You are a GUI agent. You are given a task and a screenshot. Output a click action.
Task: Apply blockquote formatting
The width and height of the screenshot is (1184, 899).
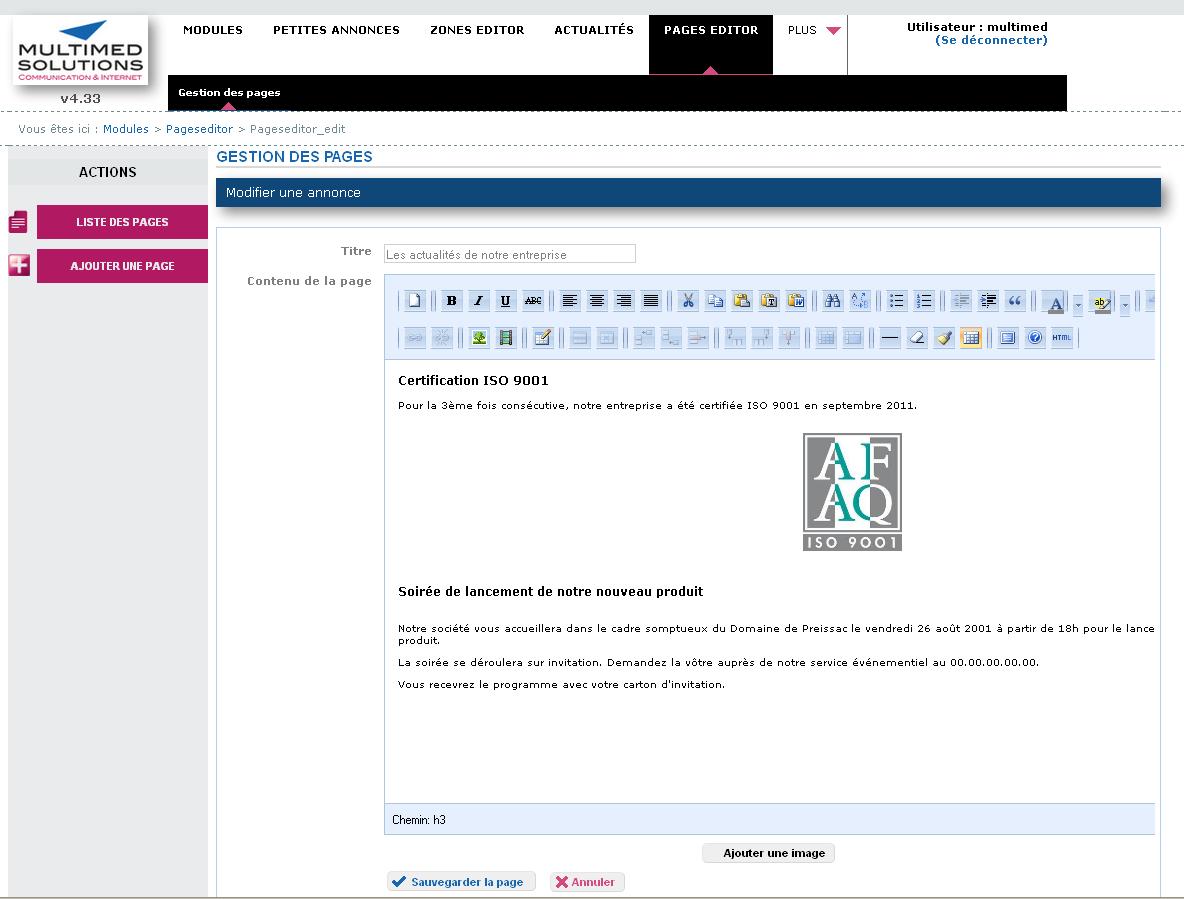[x=1016, y=300]
